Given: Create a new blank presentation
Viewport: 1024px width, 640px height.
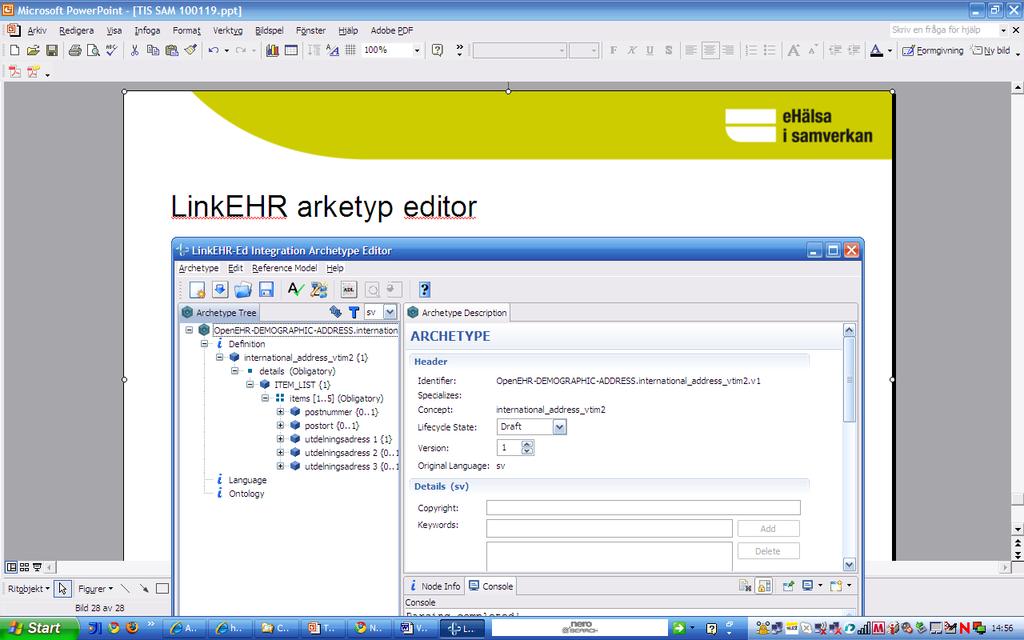Looking at the screenshot, I should tap(14, 50).
